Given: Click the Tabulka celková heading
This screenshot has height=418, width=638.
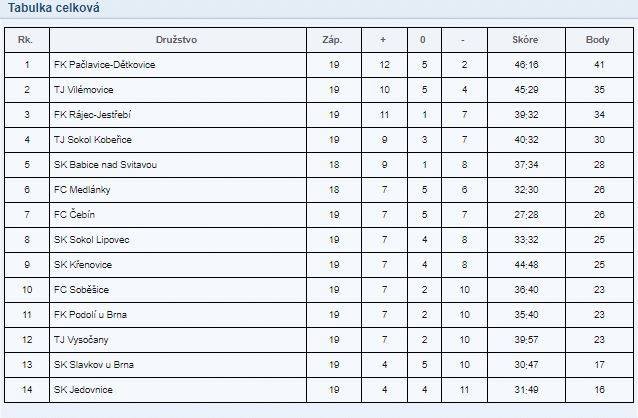Looking at the screenshot, I should click(x=54, y=8).
